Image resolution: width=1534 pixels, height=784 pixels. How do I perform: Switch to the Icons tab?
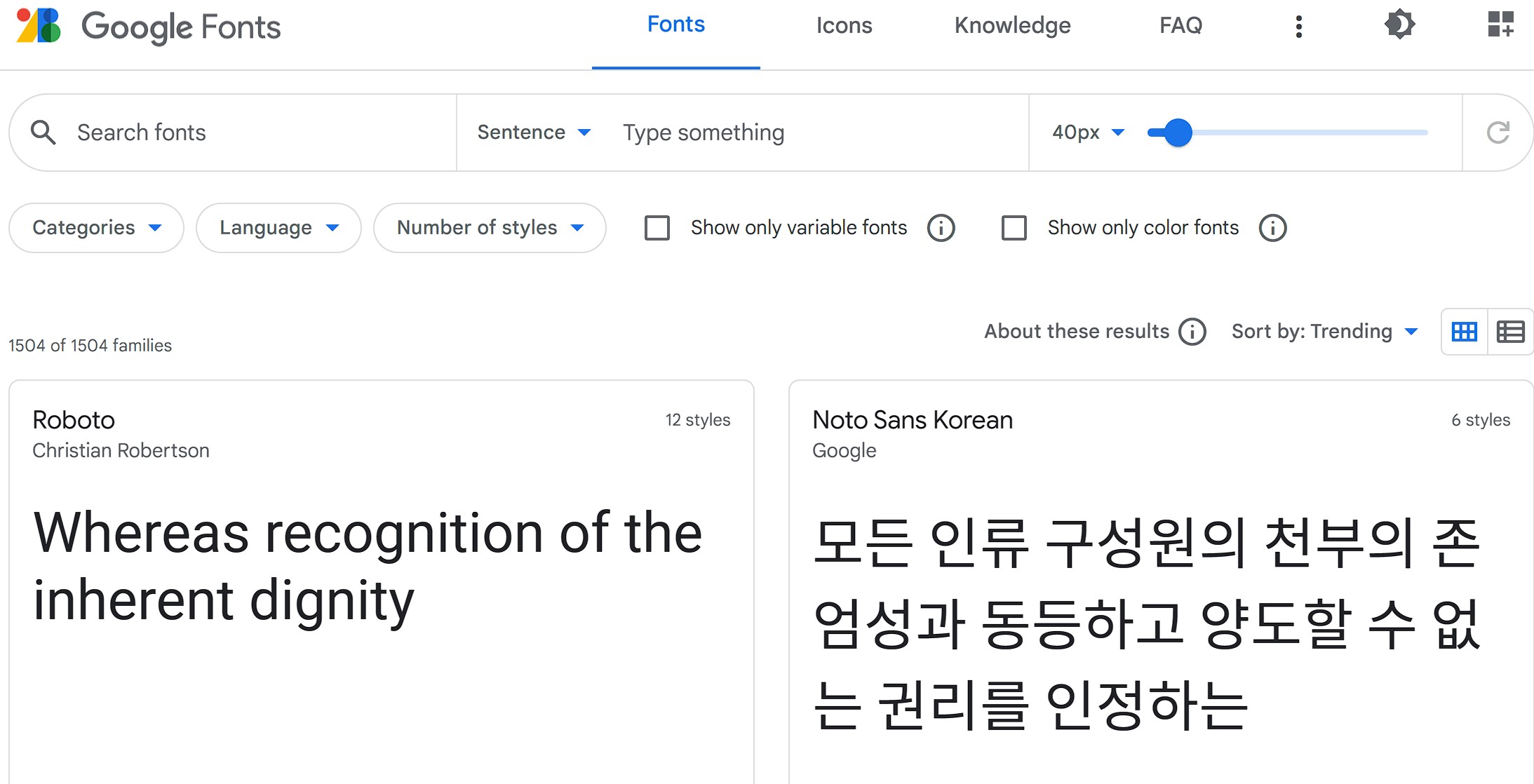(x=844, y=25)
